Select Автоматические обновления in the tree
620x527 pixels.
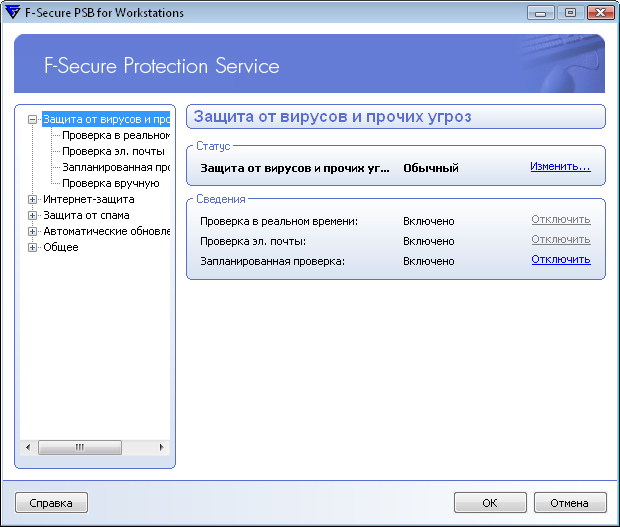pyautogui.click(x=106, y=231)
